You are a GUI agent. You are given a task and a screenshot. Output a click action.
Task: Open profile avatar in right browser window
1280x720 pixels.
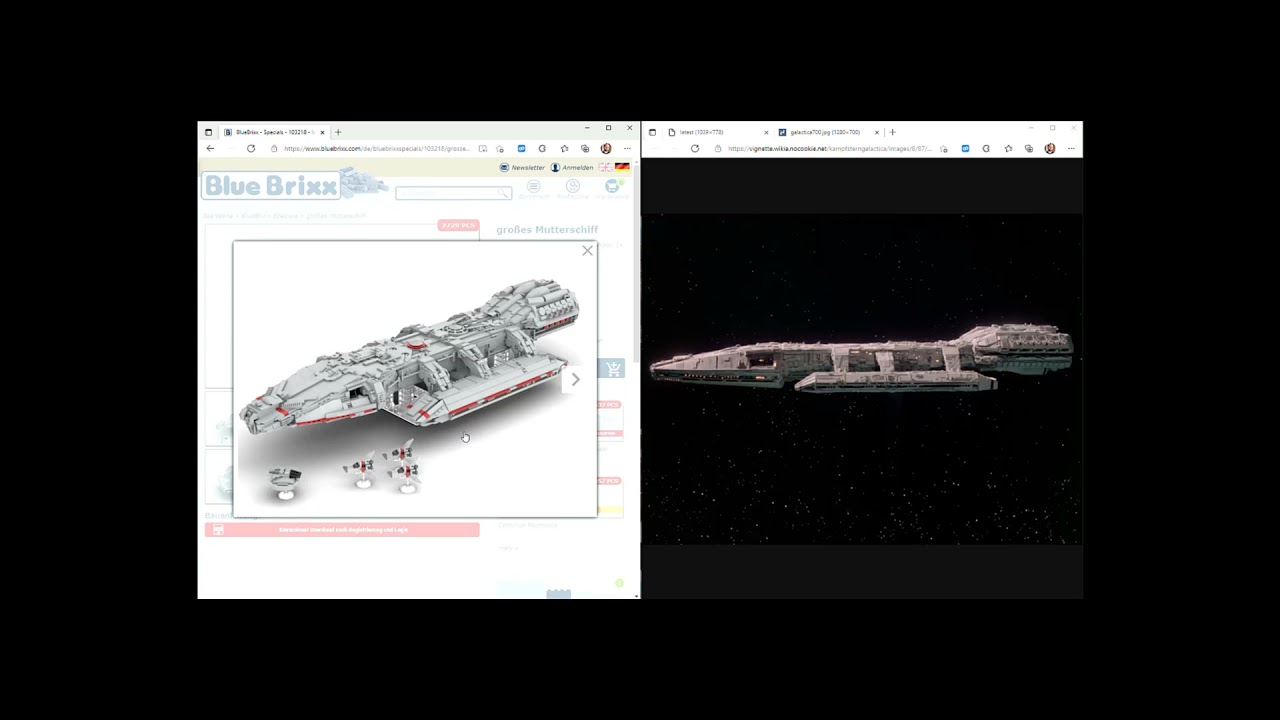coord(1050,148)
